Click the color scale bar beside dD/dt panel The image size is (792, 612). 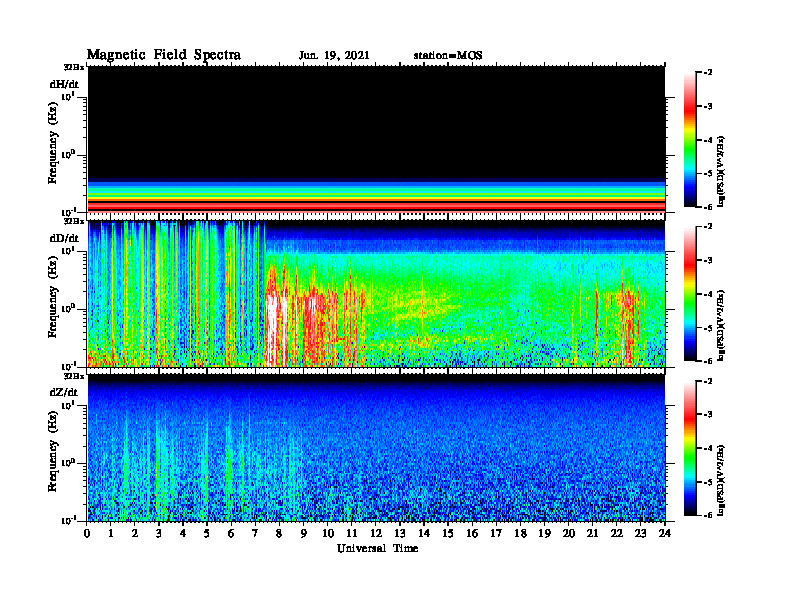click(690, 294)
